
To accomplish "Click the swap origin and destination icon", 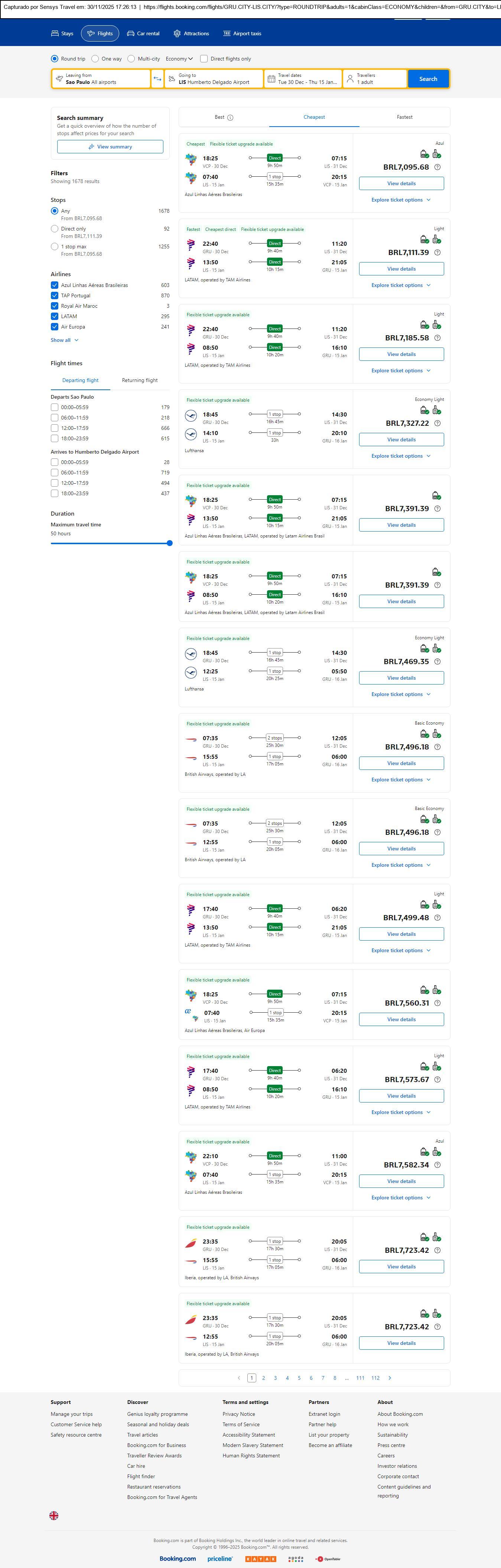I will click(157, 79).
